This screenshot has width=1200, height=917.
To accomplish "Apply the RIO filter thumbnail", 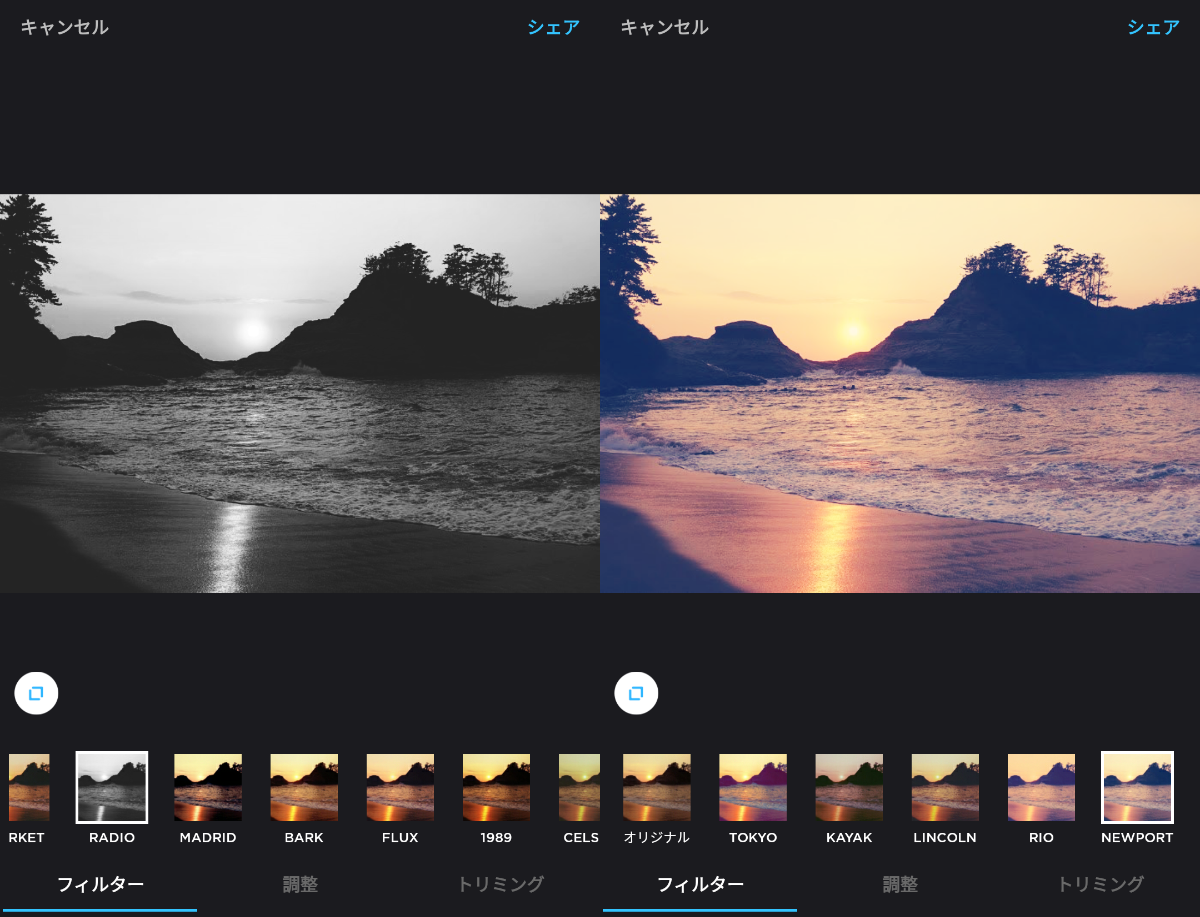I will (1041, 787).
